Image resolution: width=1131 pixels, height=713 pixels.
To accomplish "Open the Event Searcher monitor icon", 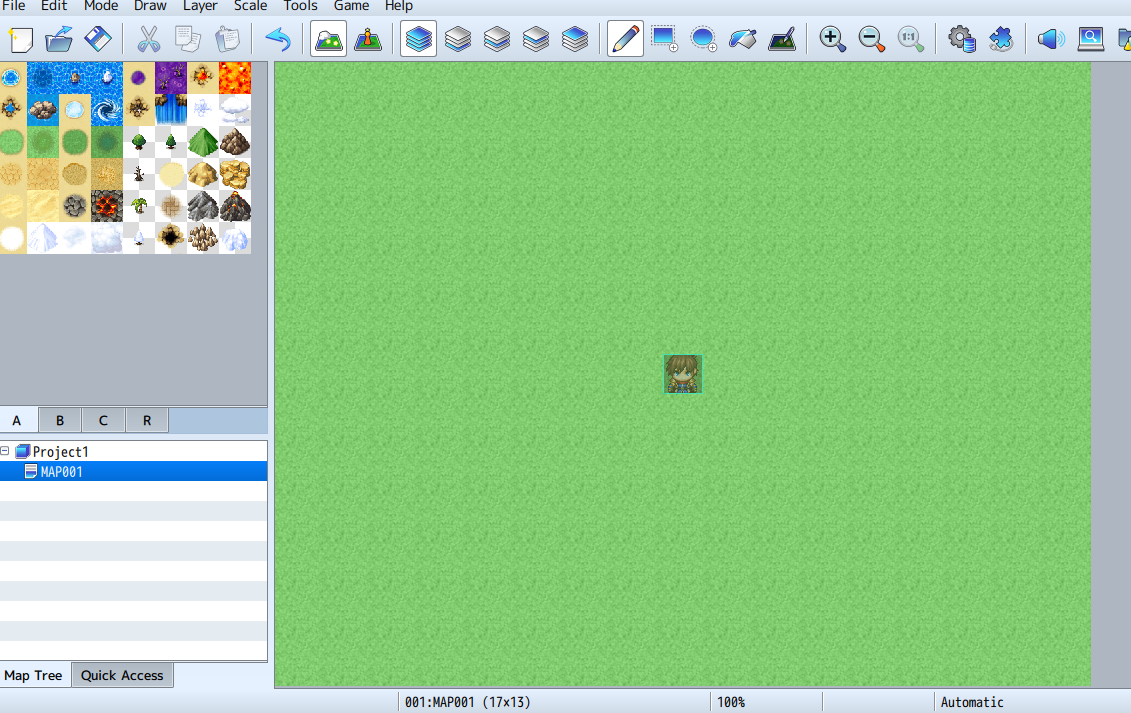I will (x=1090, y=39).
